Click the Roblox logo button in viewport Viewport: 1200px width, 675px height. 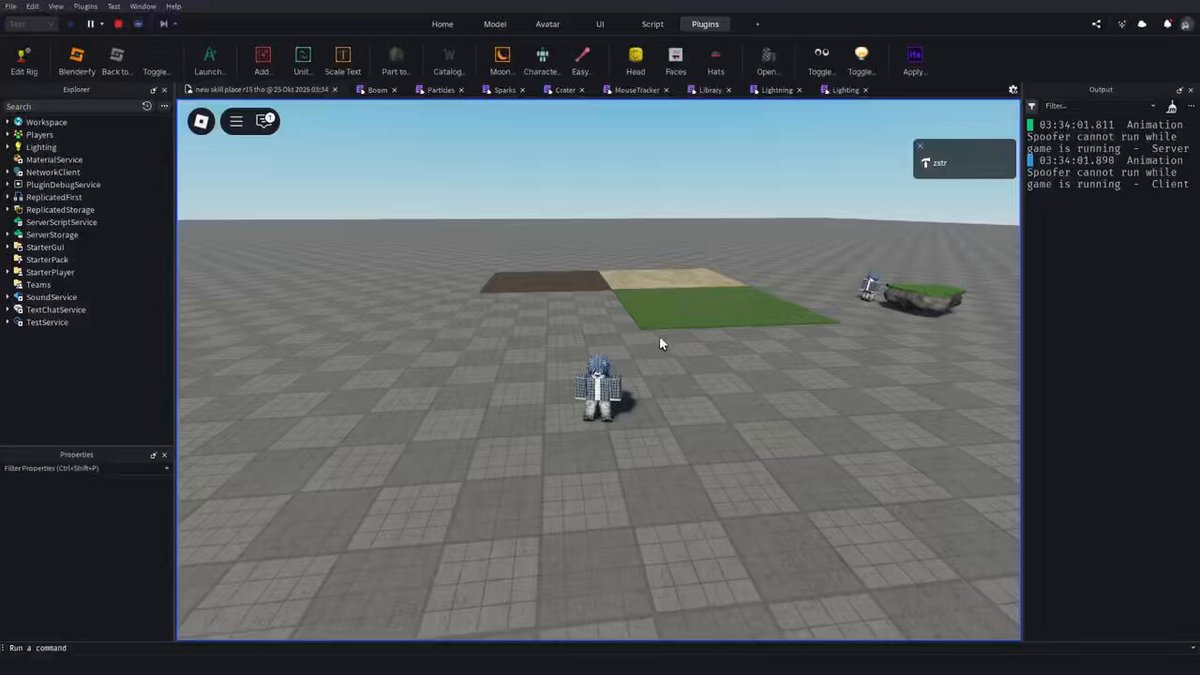(201, 121)
